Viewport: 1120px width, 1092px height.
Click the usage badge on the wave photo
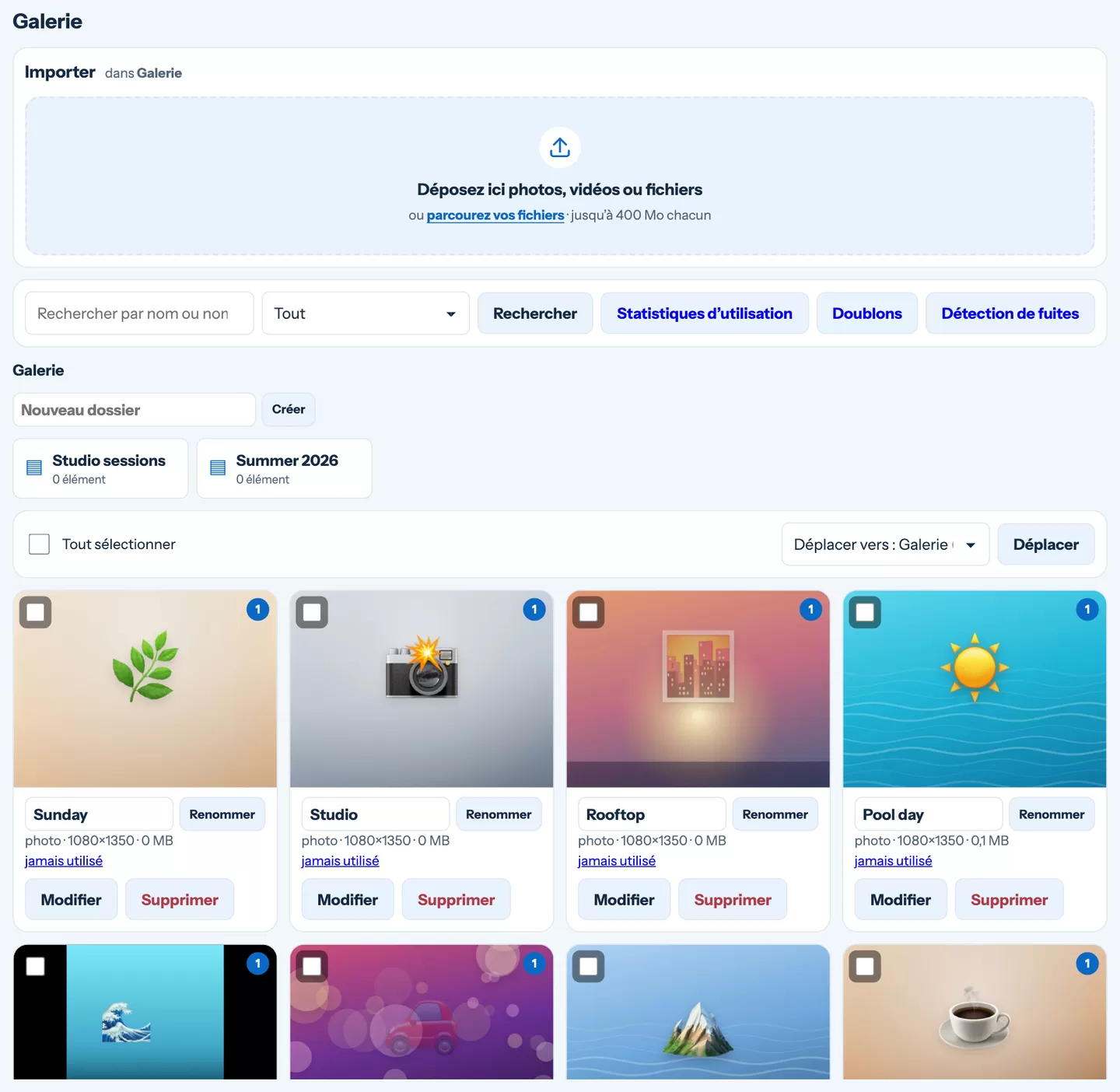pos(257,964)
